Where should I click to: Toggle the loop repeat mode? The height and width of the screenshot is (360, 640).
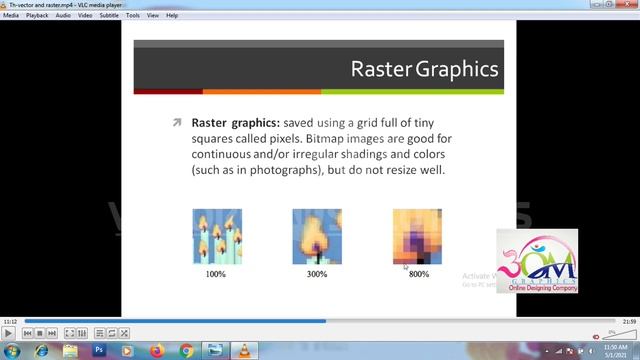(112, 333)
